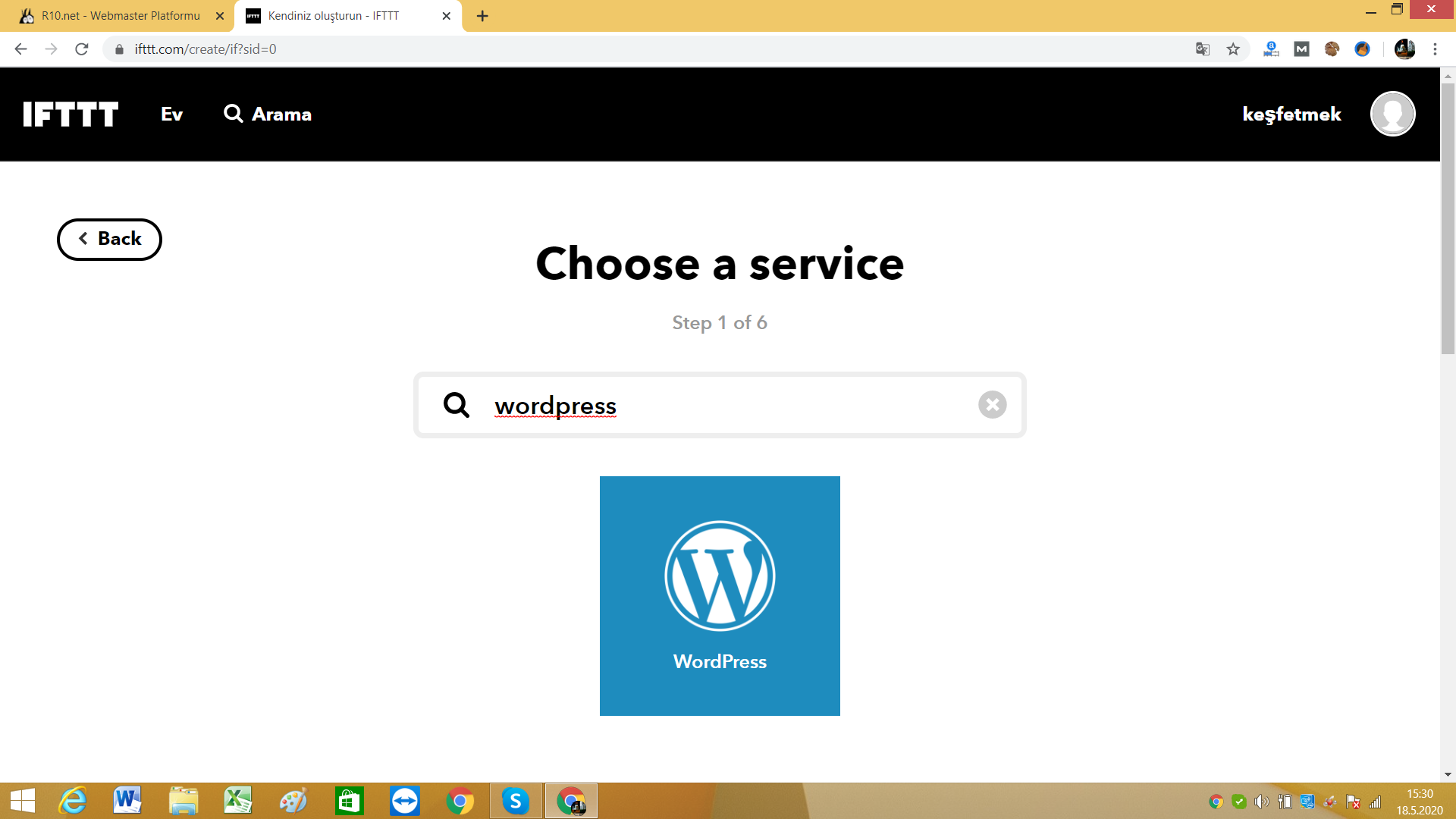Check the battery power tray icon
This screenshot has width=1456, height=819.
(x=1285, y=802)
